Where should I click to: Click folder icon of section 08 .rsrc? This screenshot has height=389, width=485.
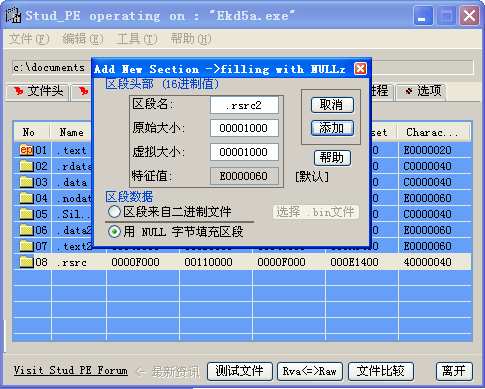[x=27, y=262]
